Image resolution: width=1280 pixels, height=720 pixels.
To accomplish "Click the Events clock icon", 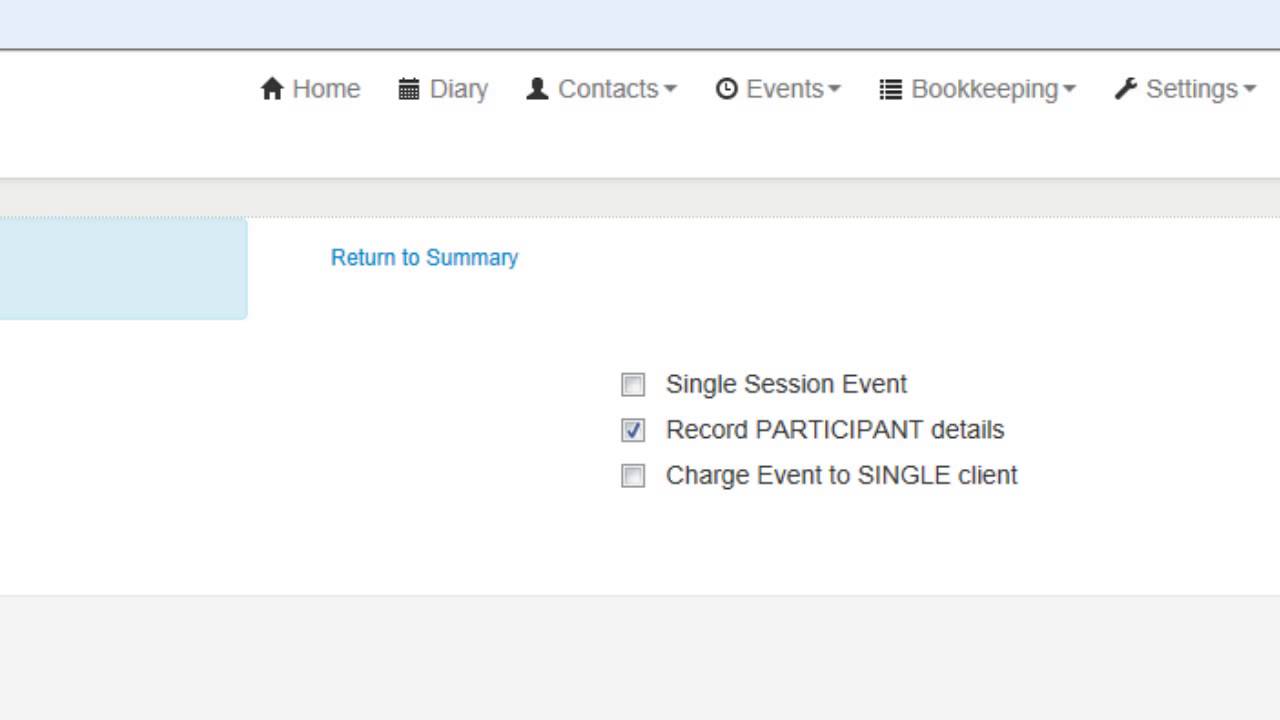I will coord(726,89).
